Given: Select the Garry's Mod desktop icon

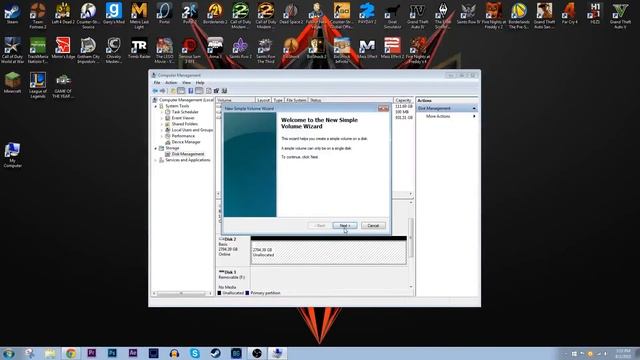Looking at the screenshot, I should [113, 13].
